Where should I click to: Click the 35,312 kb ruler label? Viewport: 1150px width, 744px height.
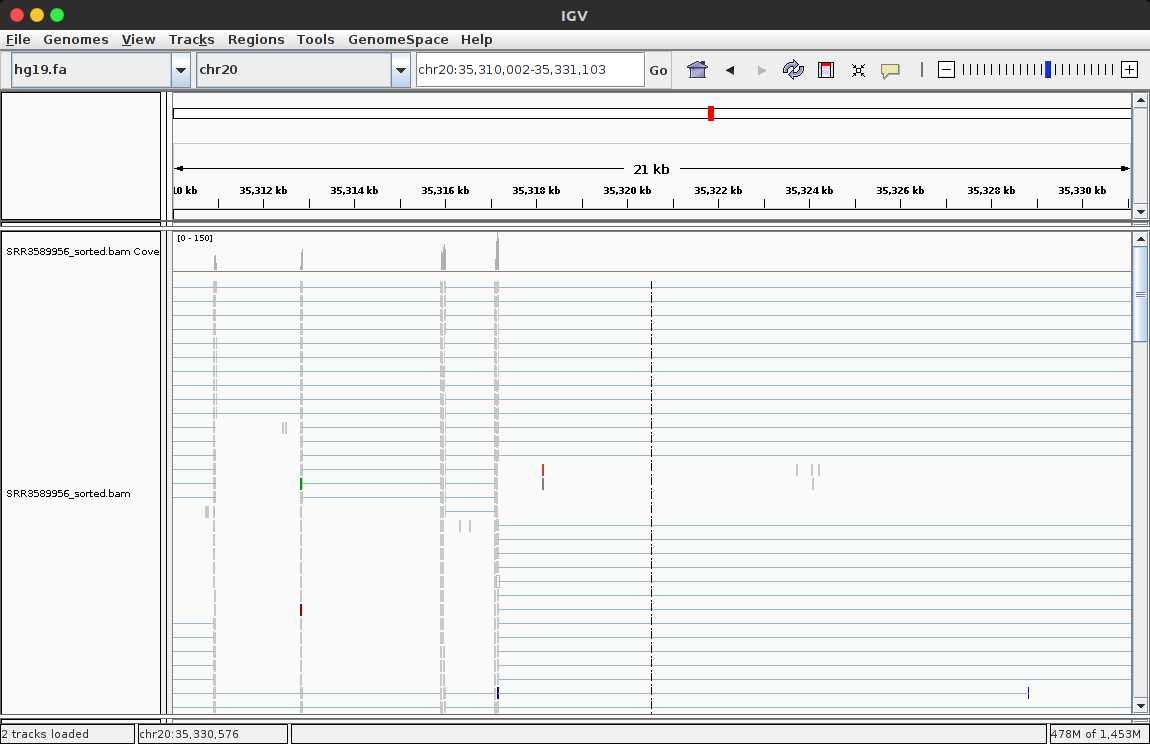263,190
